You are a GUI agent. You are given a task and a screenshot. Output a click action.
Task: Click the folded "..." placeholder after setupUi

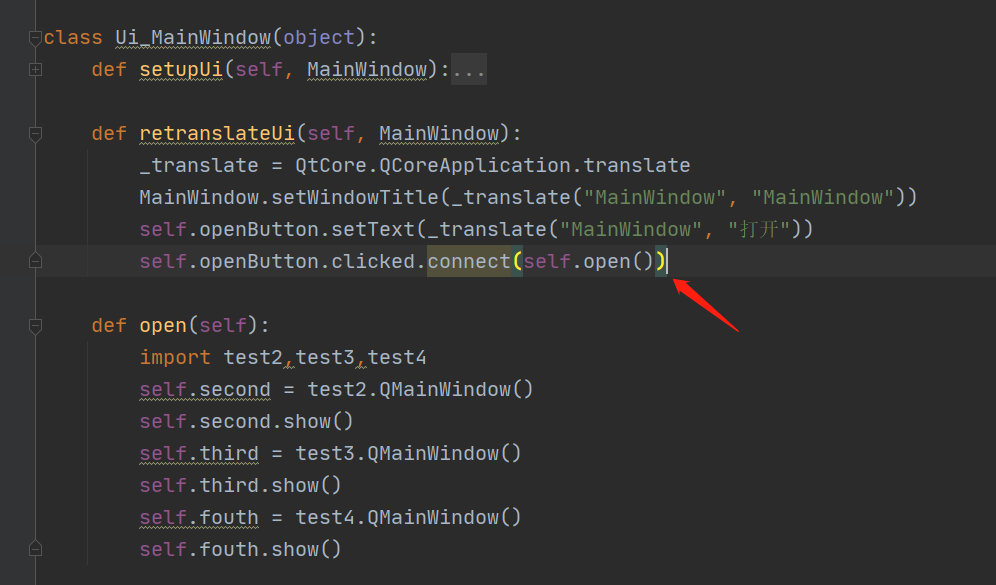tap(469, 70)
